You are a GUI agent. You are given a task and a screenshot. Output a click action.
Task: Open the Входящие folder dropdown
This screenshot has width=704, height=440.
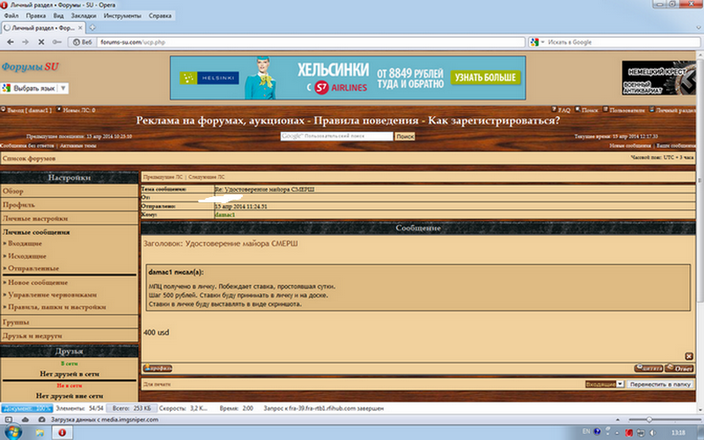pyautogui.click(x=603, y=383)
